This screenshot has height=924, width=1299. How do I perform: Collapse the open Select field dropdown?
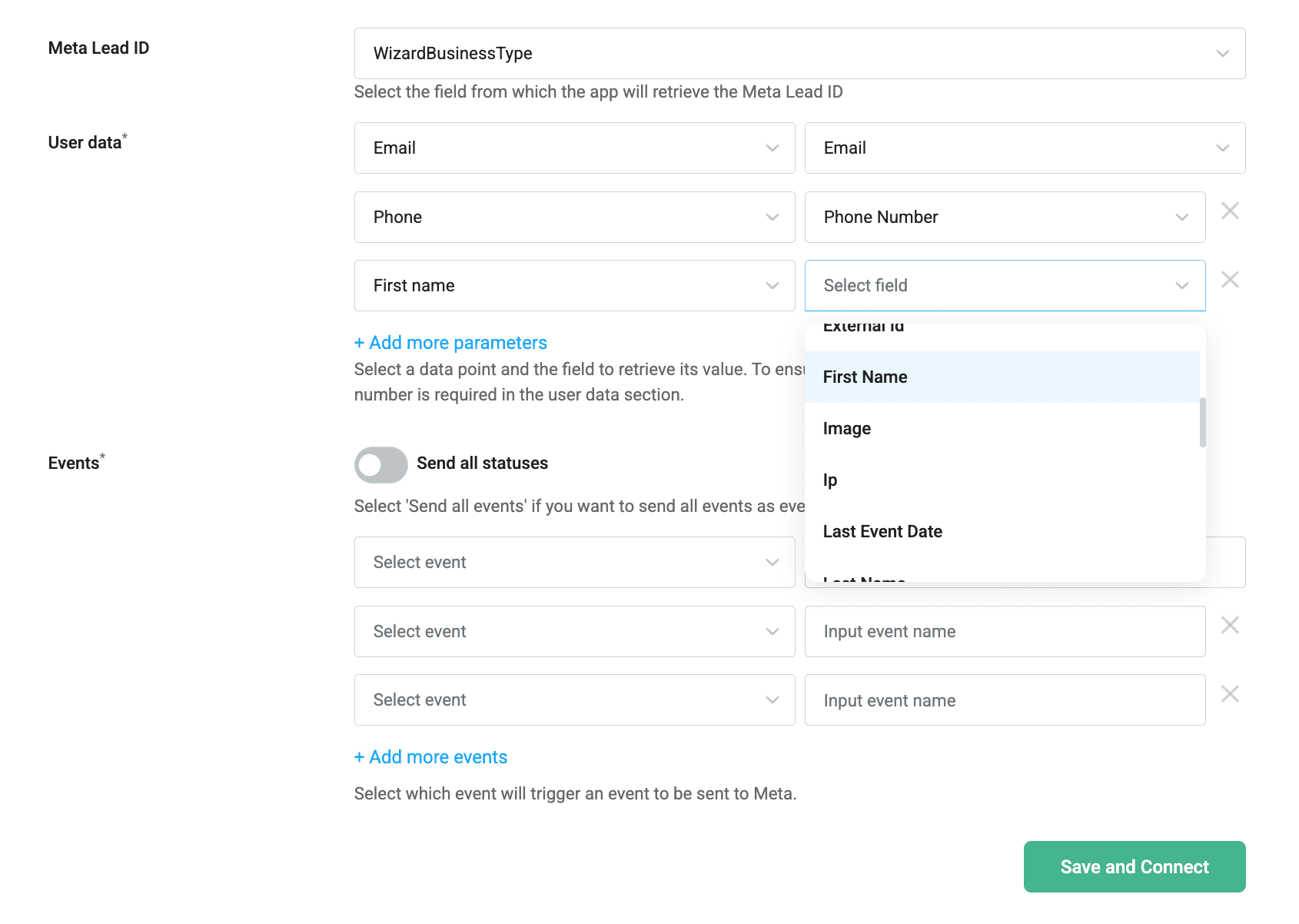tap(1005, 285)
